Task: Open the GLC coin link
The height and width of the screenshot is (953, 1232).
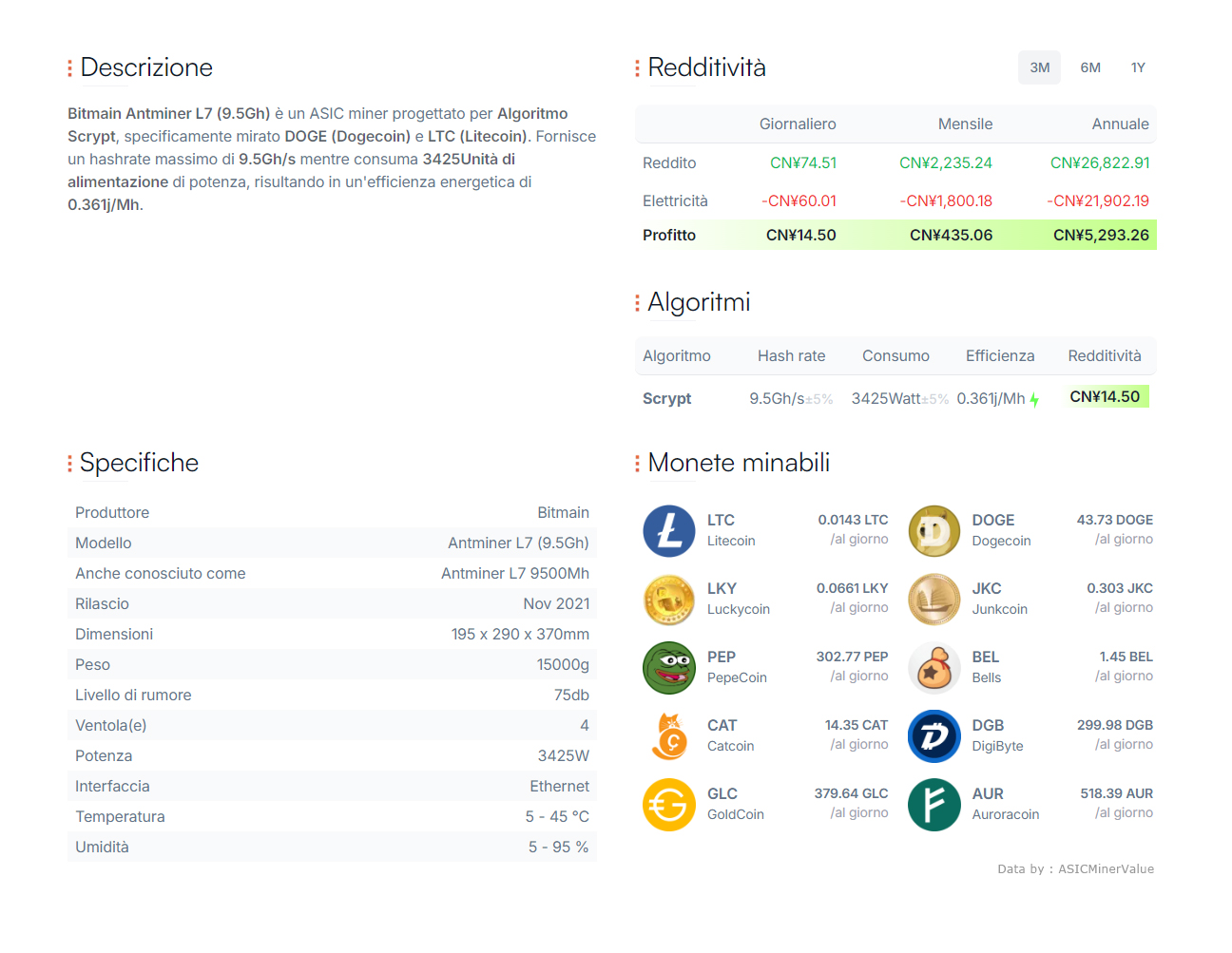Action: [722, 793]
